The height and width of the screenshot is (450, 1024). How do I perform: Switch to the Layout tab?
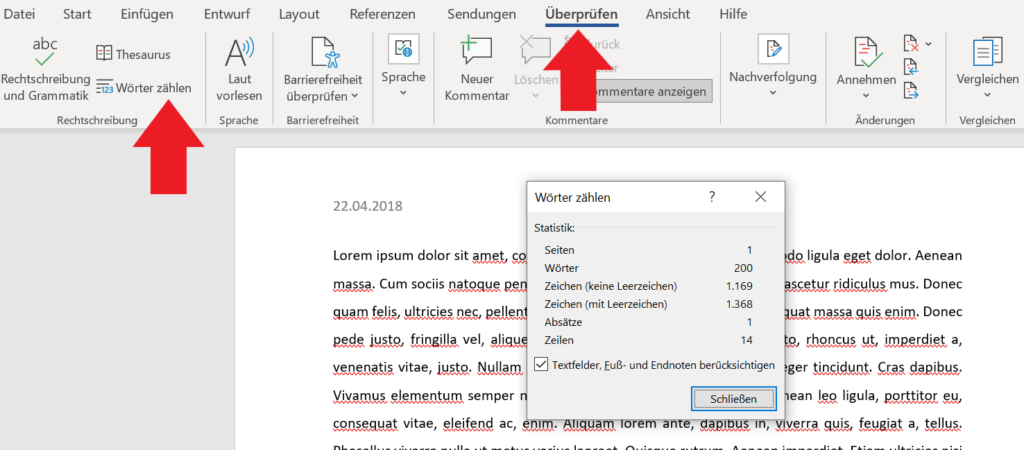pyautogui.click(x=299, y=14)
